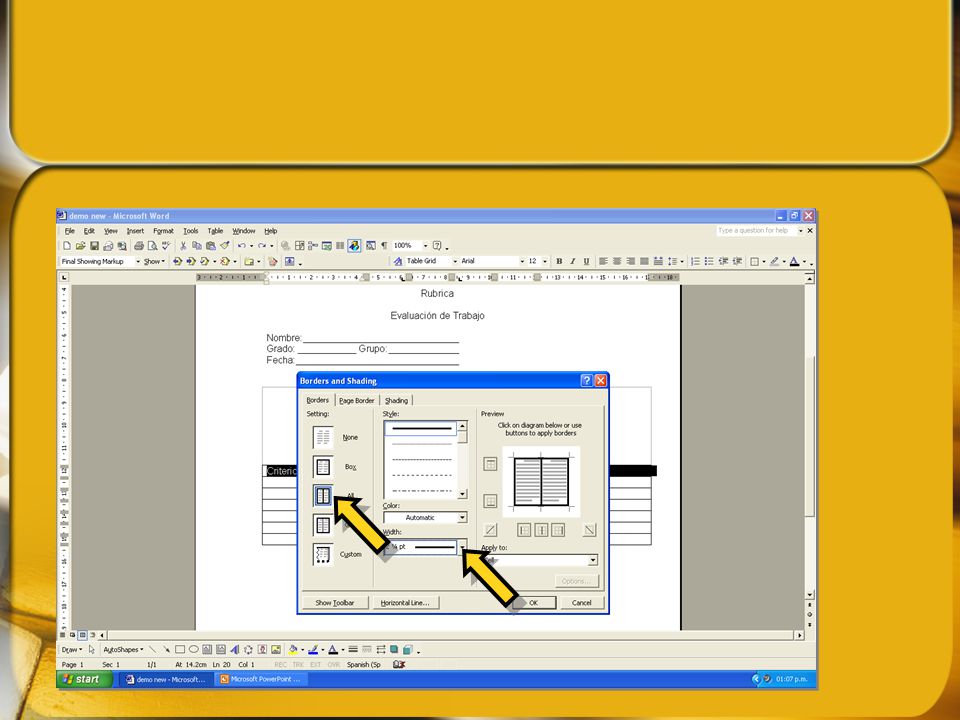Toggle diagonal up border button in Preview
This screenshot has height=720, width=960.
(490, 530)
